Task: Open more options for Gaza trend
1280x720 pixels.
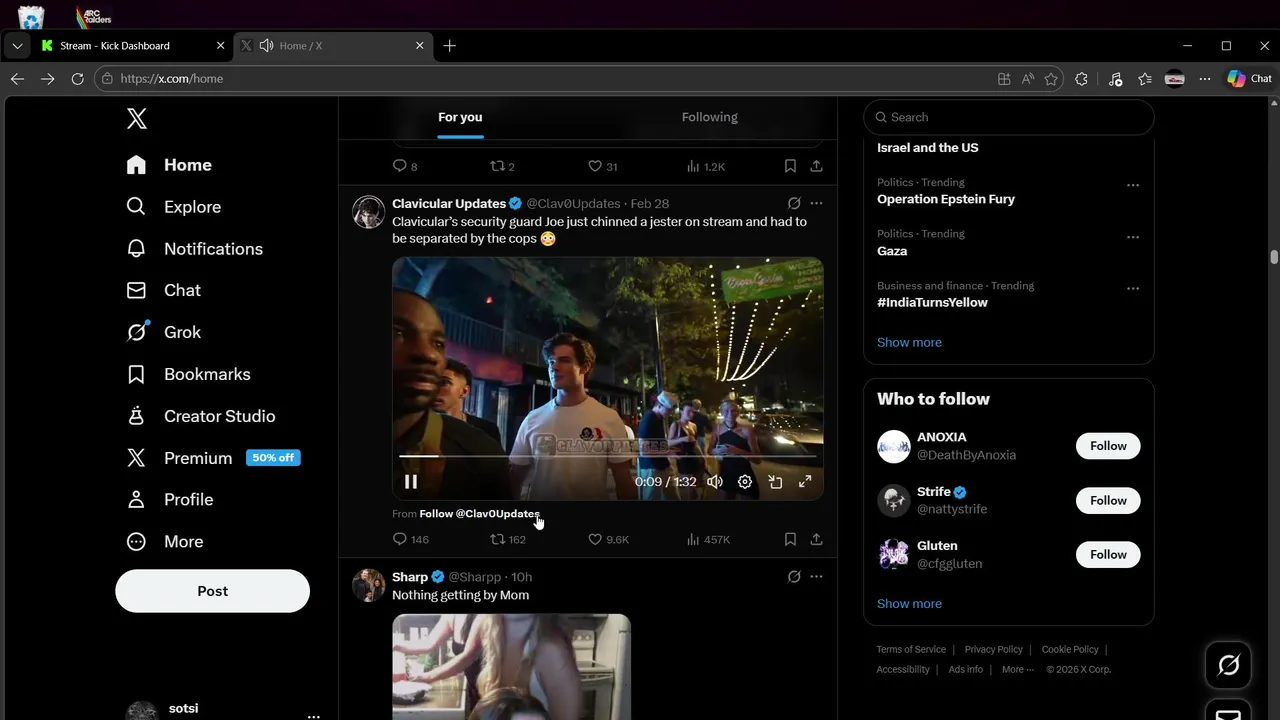Action: (1133, 237)
